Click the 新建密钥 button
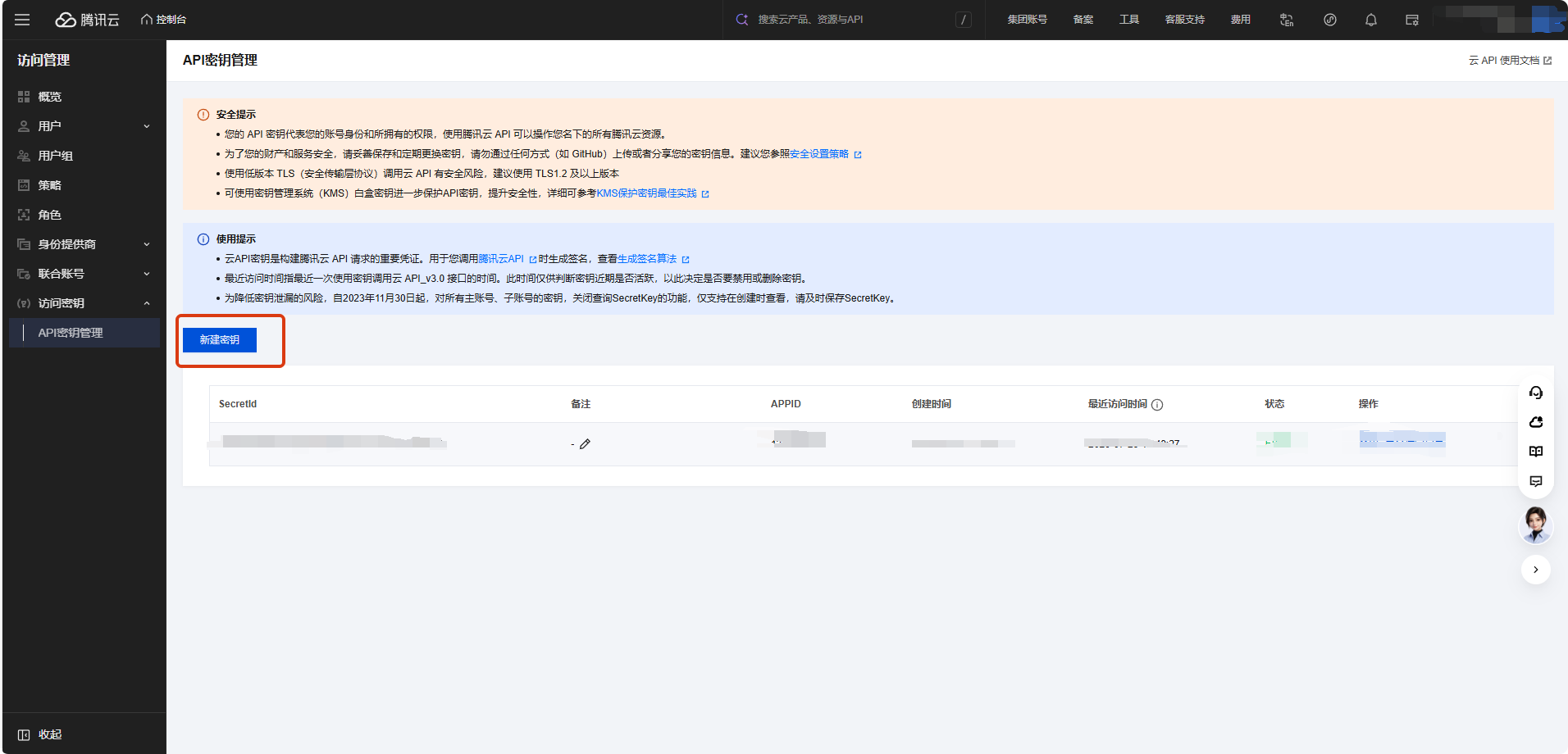The width and height of the screenshot is (1568, 754). pyautogui.click(x=220, y=340)
